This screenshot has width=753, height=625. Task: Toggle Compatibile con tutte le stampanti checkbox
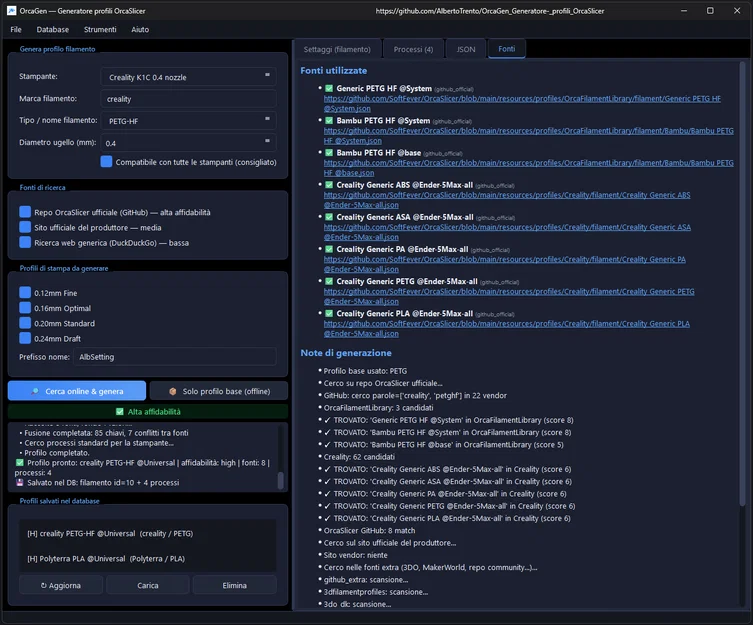pyautogui.click(x=107, y=162)
